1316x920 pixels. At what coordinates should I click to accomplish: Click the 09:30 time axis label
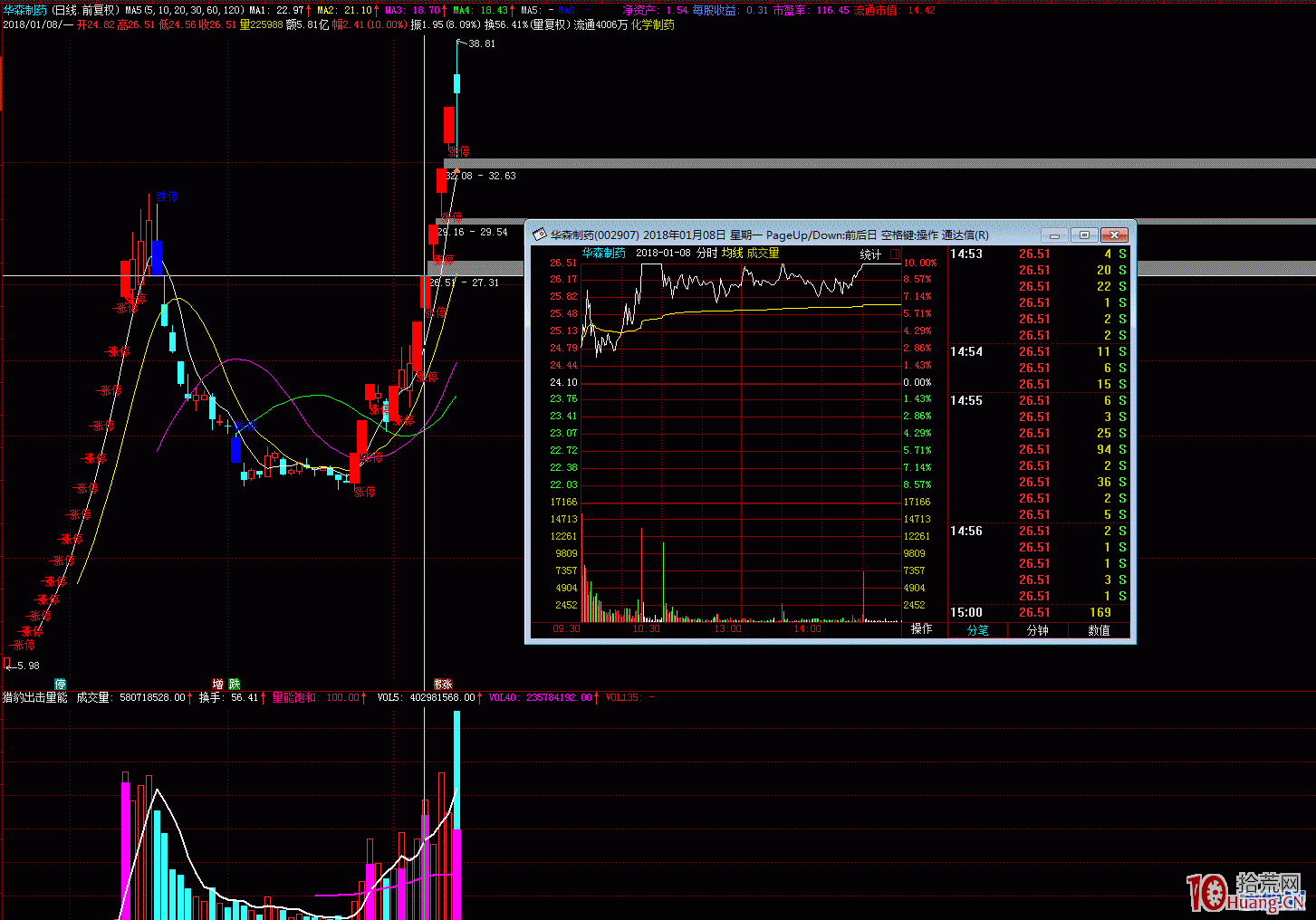[x=566, y=628]
